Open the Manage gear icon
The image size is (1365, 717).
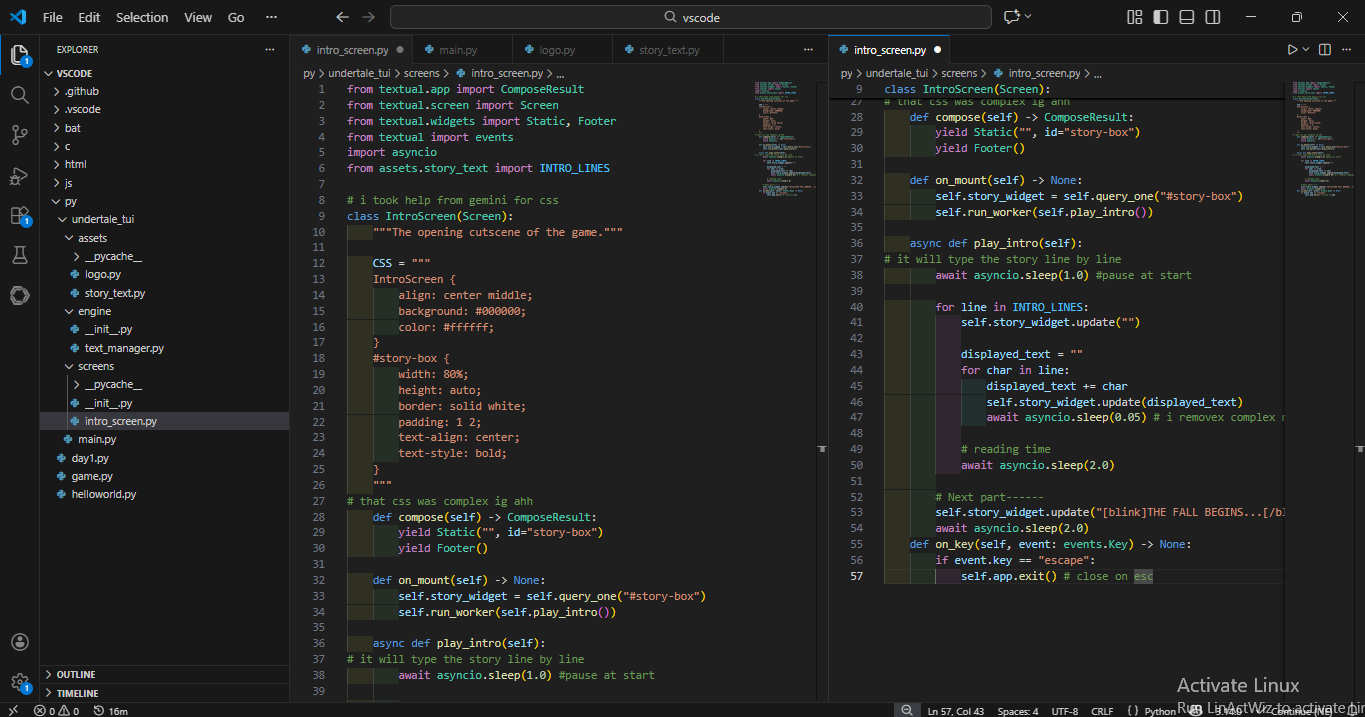coord(20,682)
